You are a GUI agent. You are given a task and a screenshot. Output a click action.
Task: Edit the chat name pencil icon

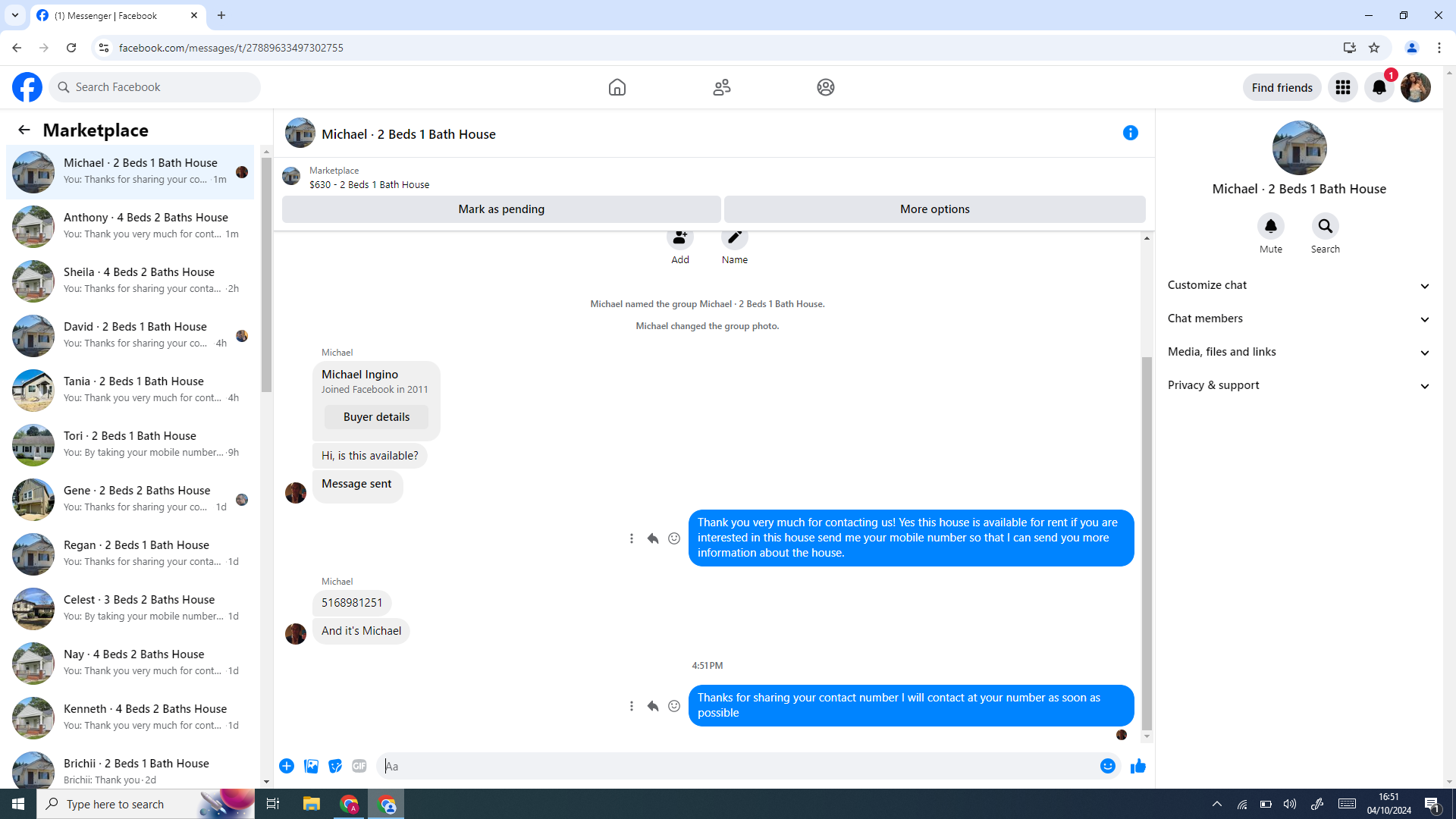point(735,238)
